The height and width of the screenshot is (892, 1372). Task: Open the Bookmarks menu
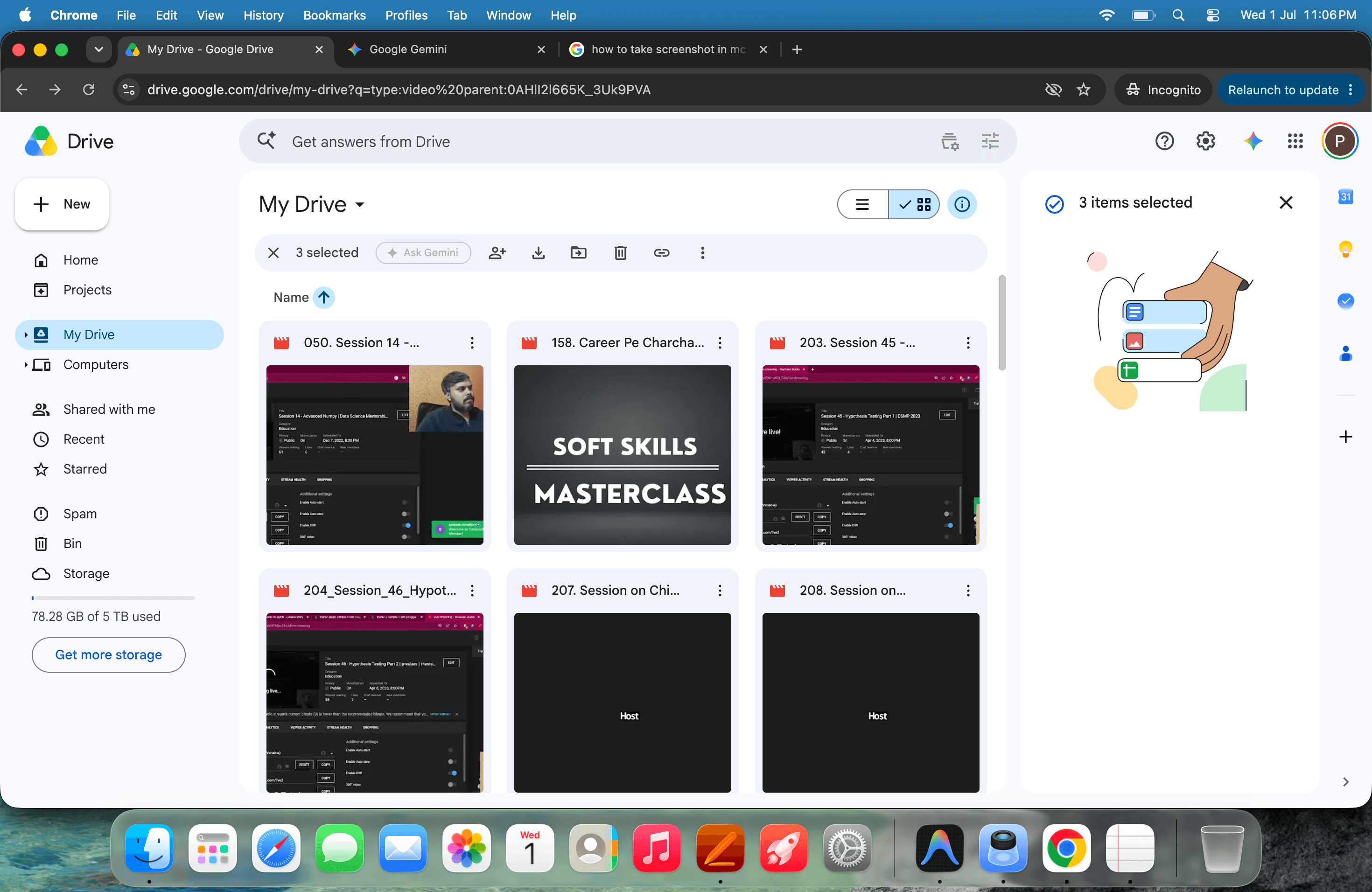[334, 15]
